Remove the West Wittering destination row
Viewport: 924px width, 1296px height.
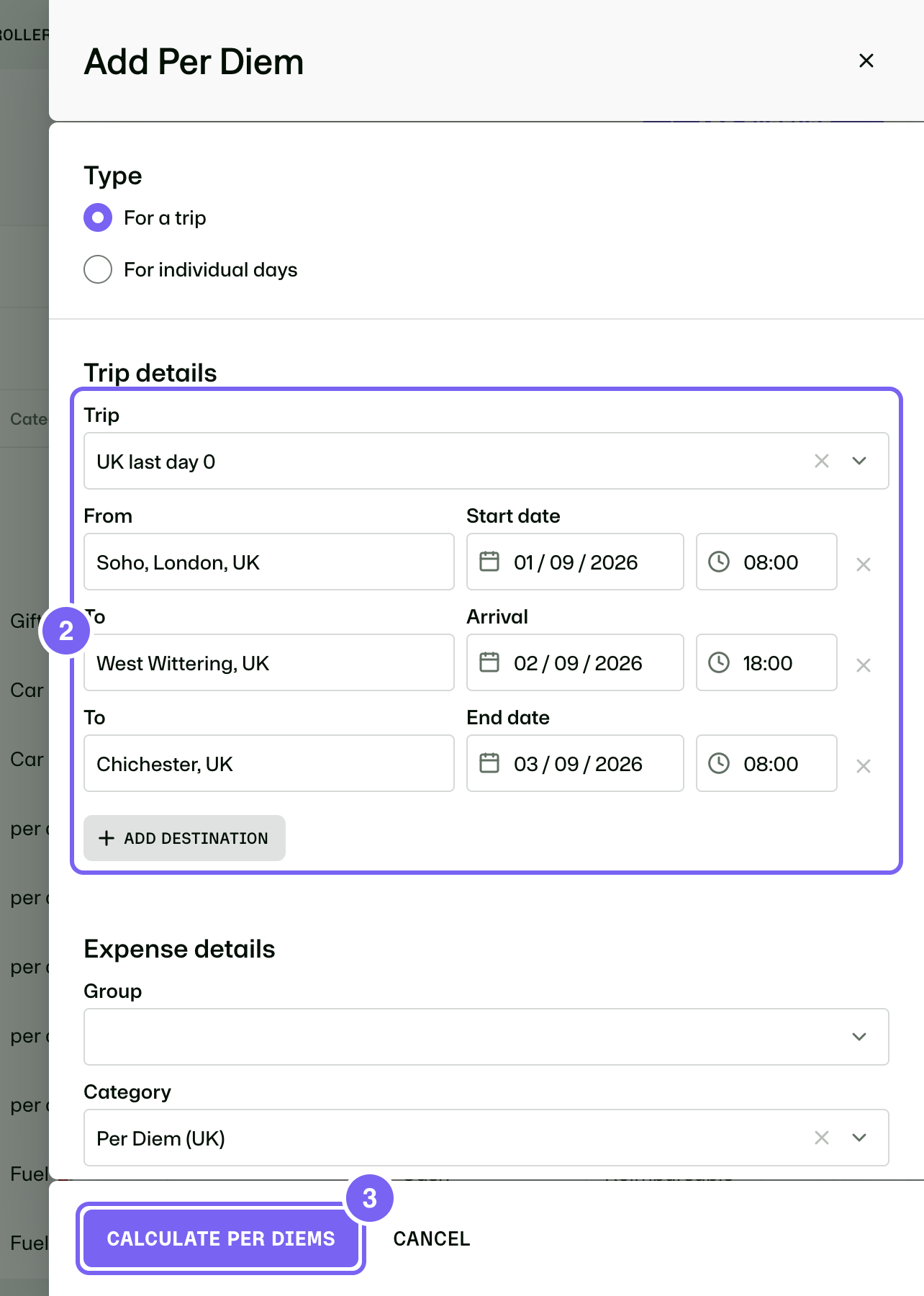[864, 665]
